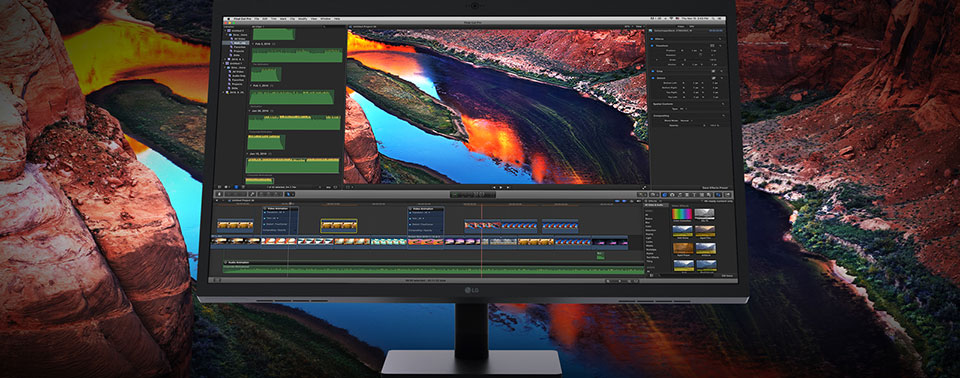Viewport: 960px width, 378px height.
Task: Open the Blend Mode Normal dropdown
Action: [x=686, y=121]
